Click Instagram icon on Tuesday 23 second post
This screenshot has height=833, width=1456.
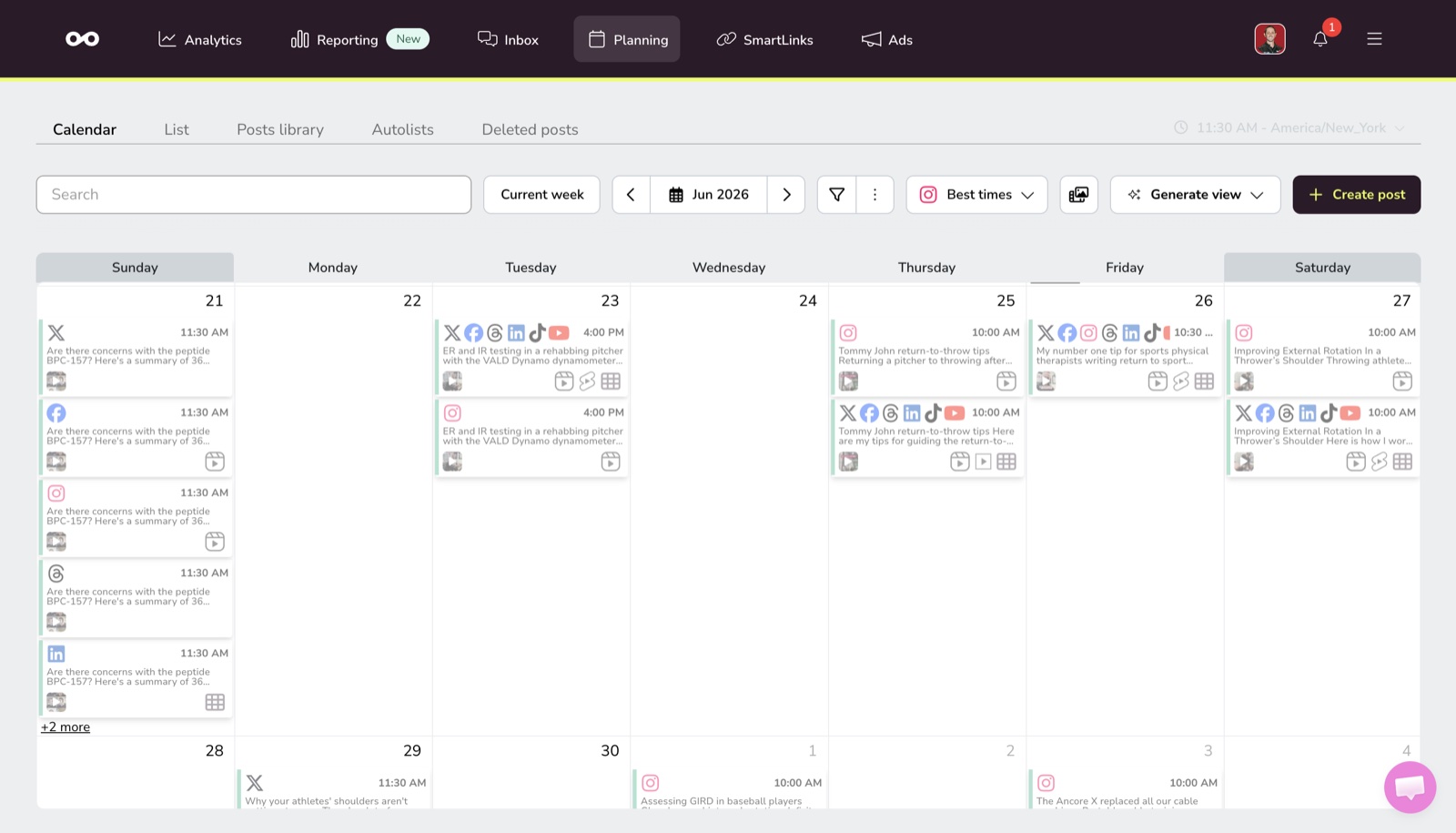[x=452, y=413]
